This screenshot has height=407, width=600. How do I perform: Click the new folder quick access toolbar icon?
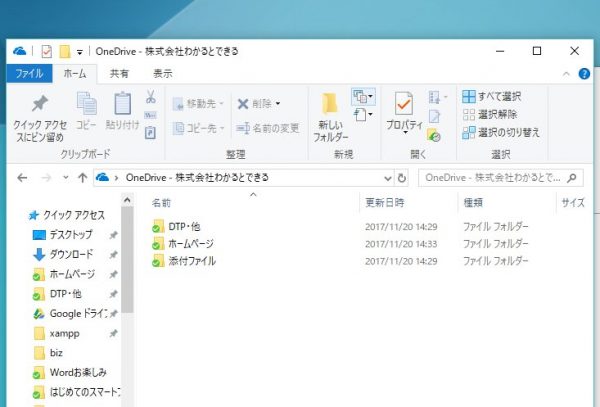pyautogui.click(x=65, y=51)
